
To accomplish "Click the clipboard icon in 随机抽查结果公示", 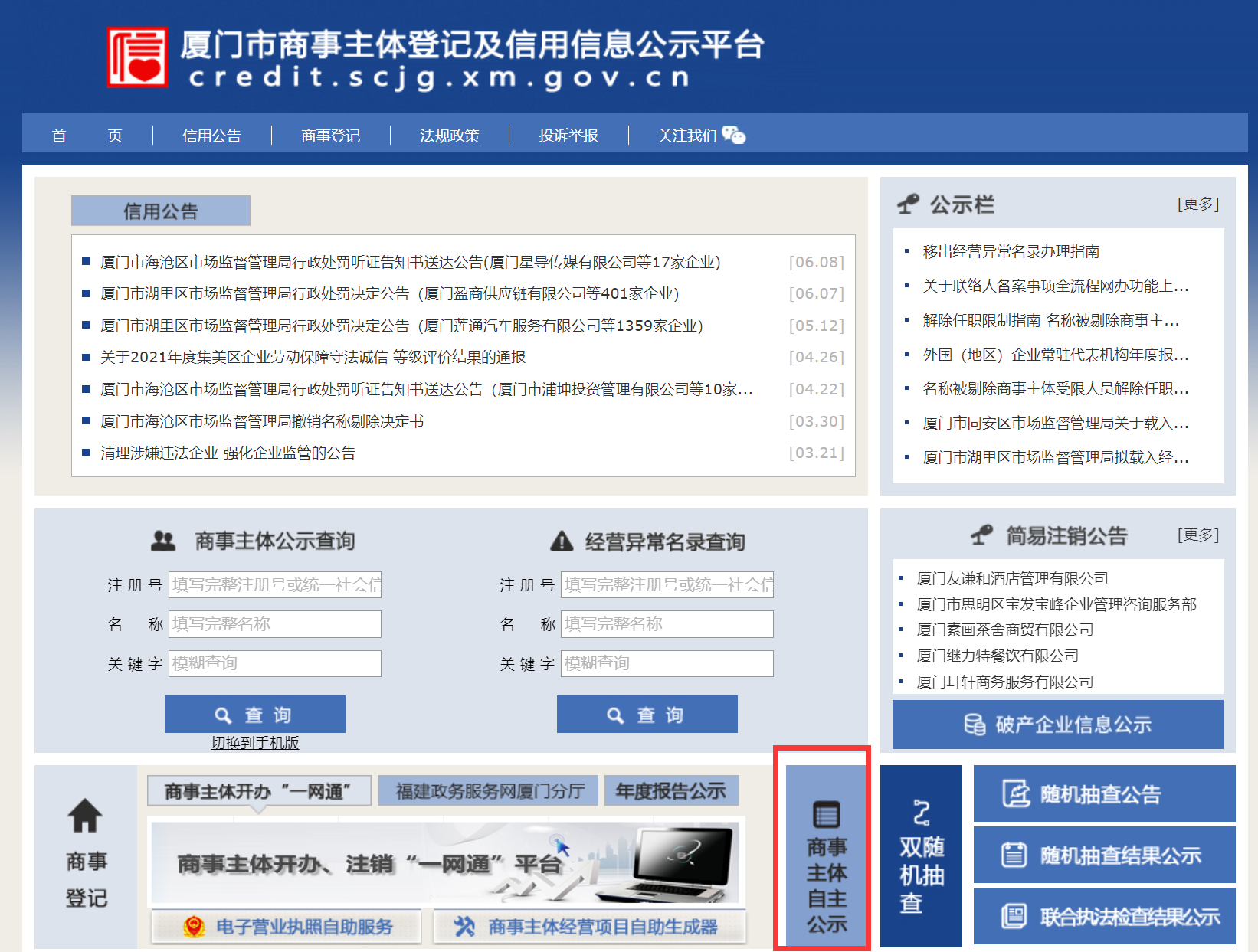I will pyautogui.click(x=1014, y=855).
